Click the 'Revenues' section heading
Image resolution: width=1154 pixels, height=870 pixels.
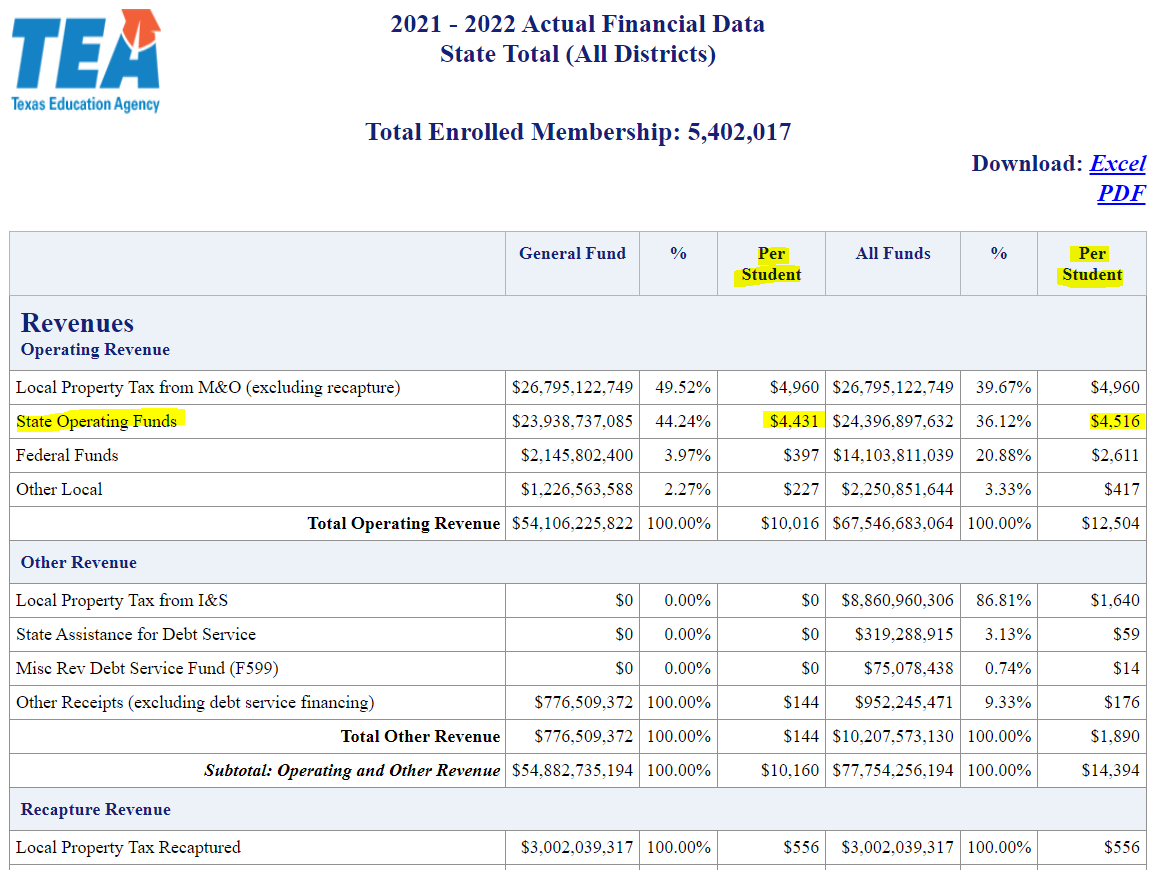pyautogui.click(x=77, y=323)
